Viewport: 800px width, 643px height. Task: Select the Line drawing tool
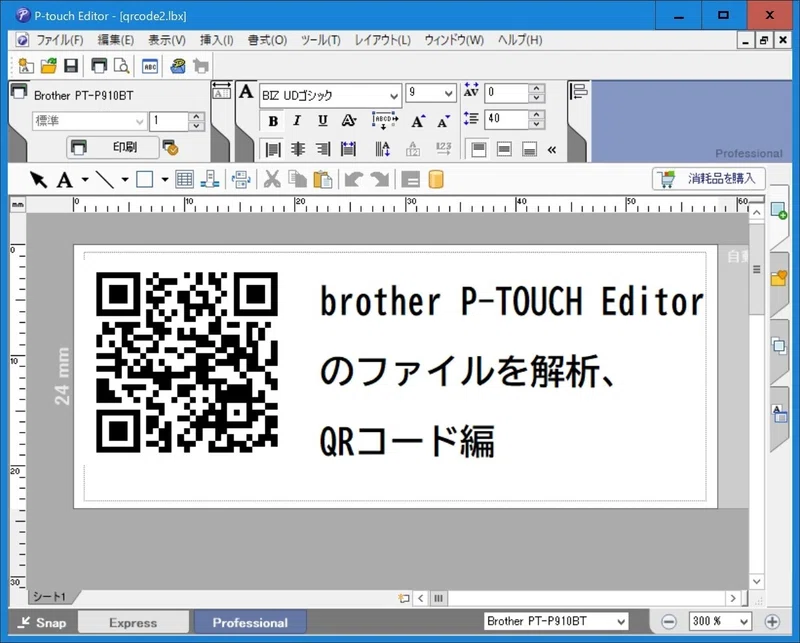pos(105,180)
